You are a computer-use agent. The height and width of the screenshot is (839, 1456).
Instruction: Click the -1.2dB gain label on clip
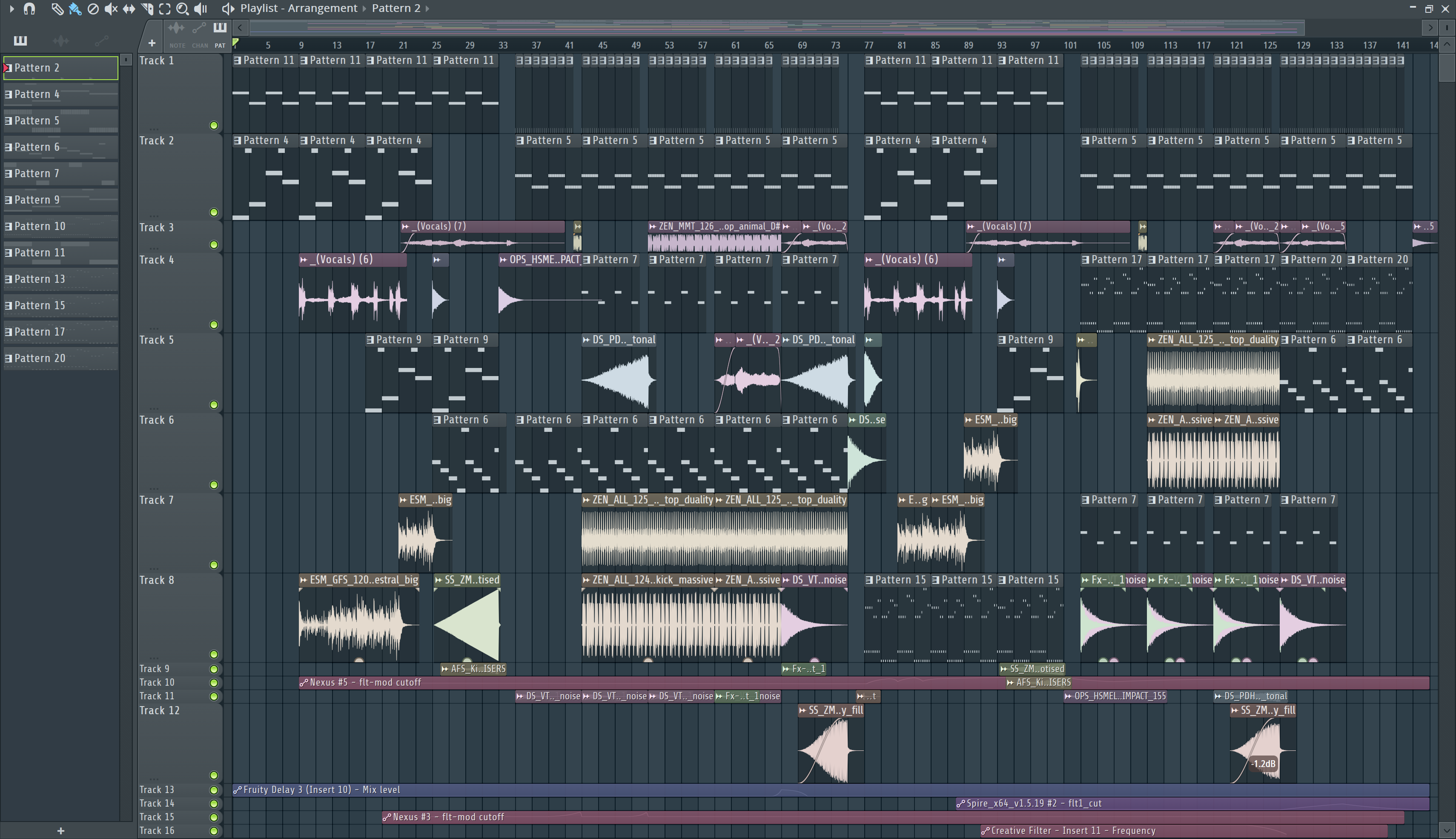click(x=1264, y=764)
